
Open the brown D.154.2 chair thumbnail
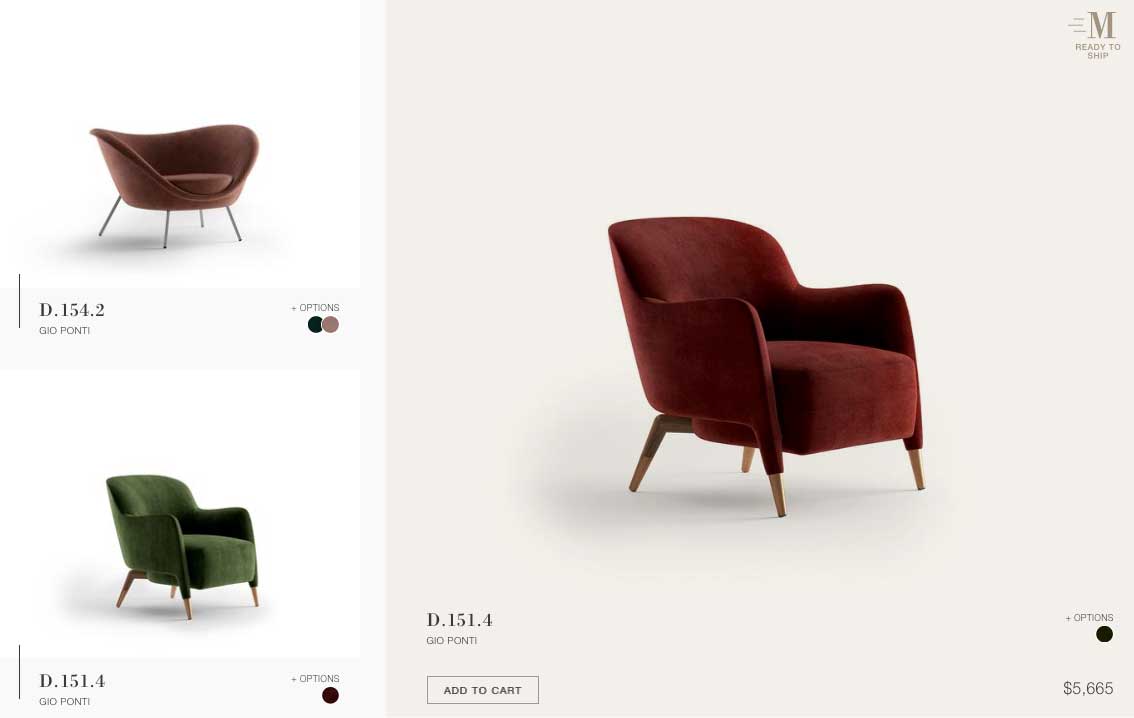pos(174,185)
